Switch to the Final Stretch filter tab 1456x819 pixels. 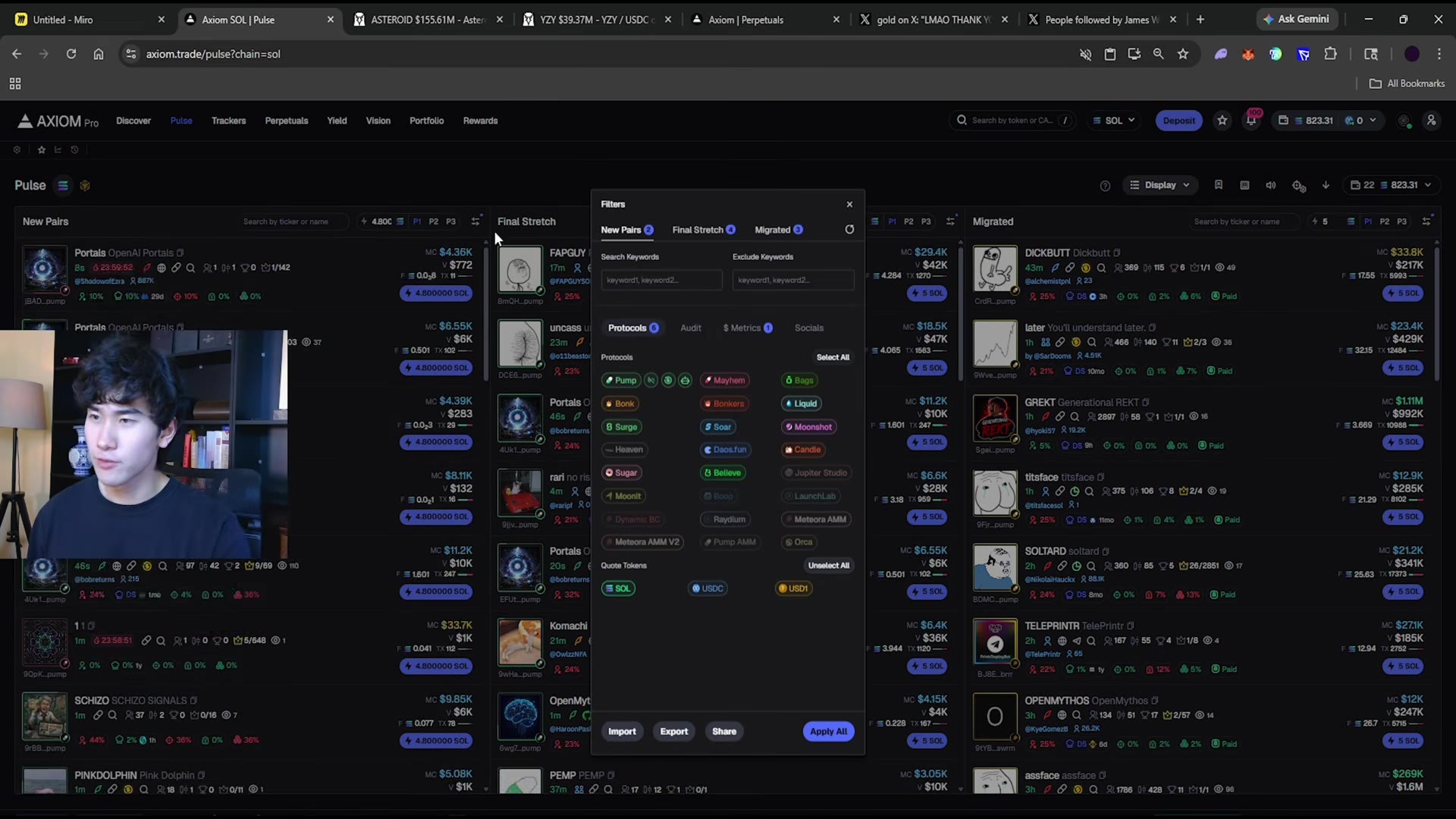(704, 230)
